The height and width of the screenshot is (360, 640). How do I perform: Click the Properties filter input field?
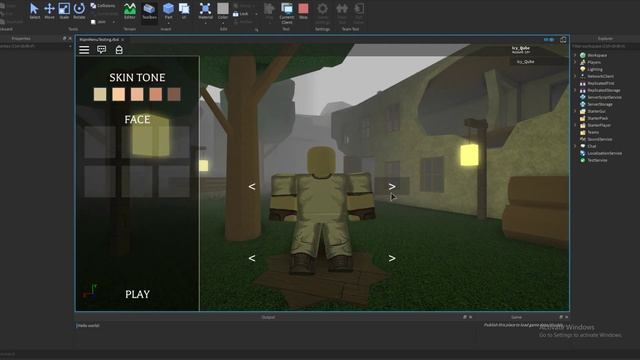coord(36,46)
